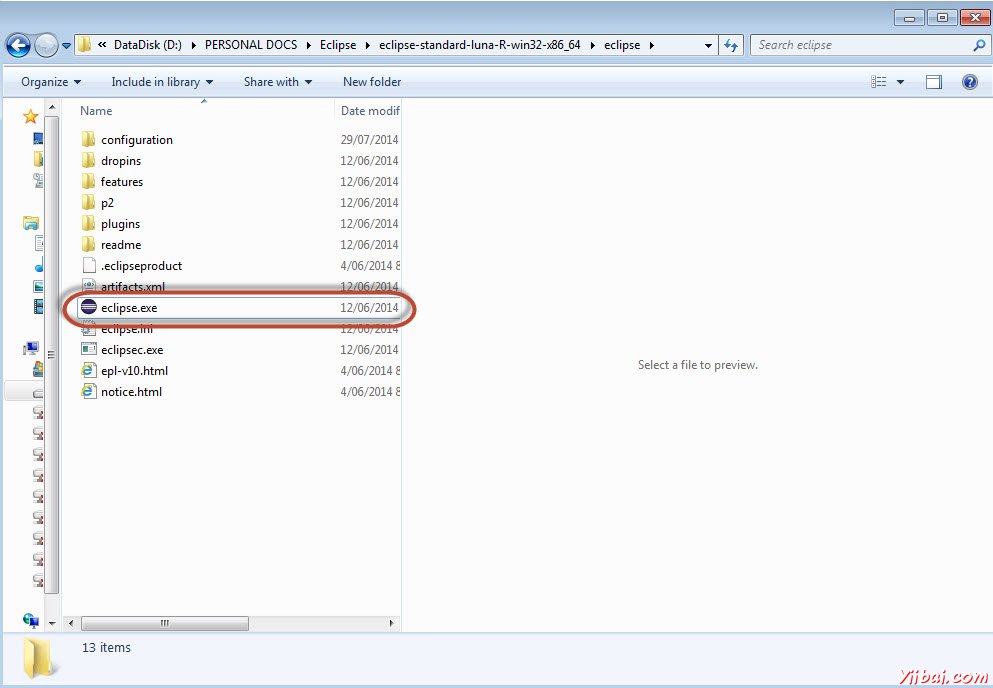Create a new folder with New folder button

point(371,81)
